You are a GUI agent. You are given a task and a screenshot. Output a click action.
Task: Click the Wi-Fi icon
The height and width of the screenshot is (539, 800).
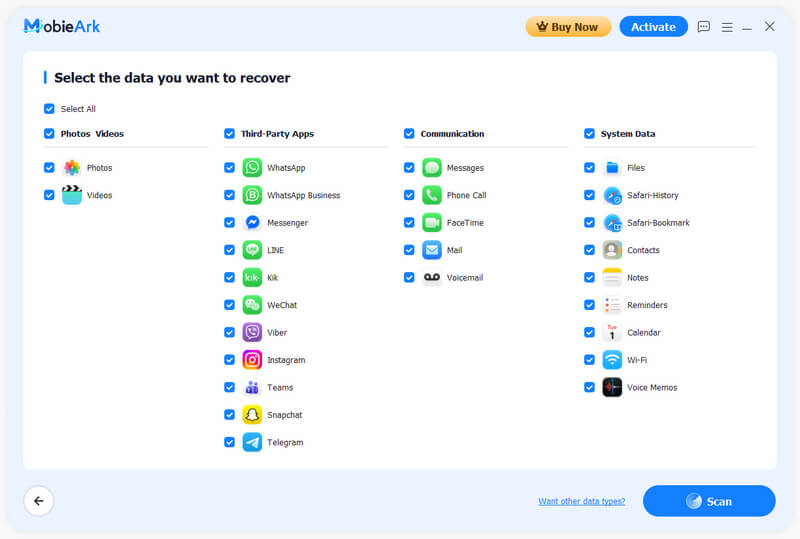tap(612, 360)
